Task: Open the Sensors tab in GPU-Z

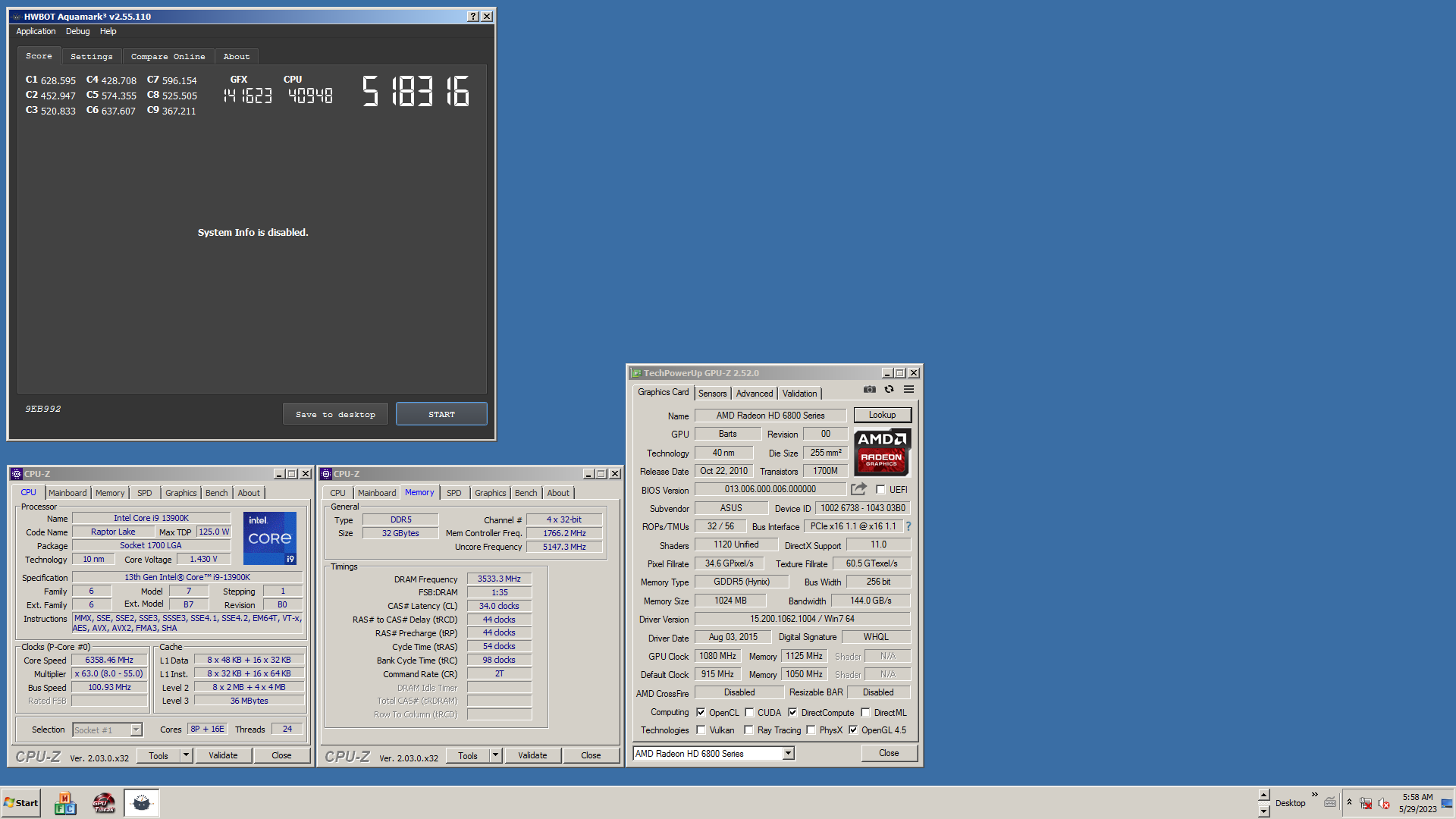Action: pyautogui.click(x=712, y=394)
